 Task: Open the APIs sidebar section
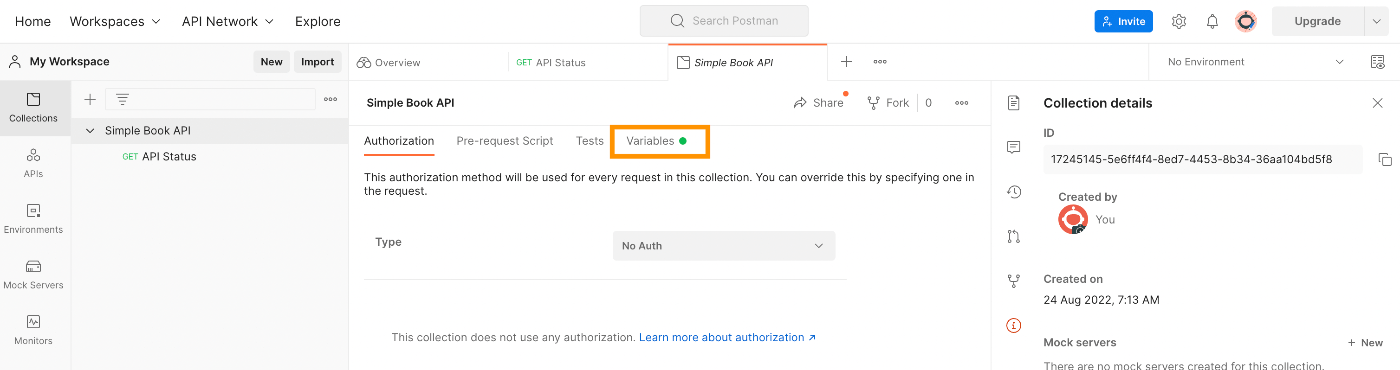pyautogui.click(x=34, y=163)
